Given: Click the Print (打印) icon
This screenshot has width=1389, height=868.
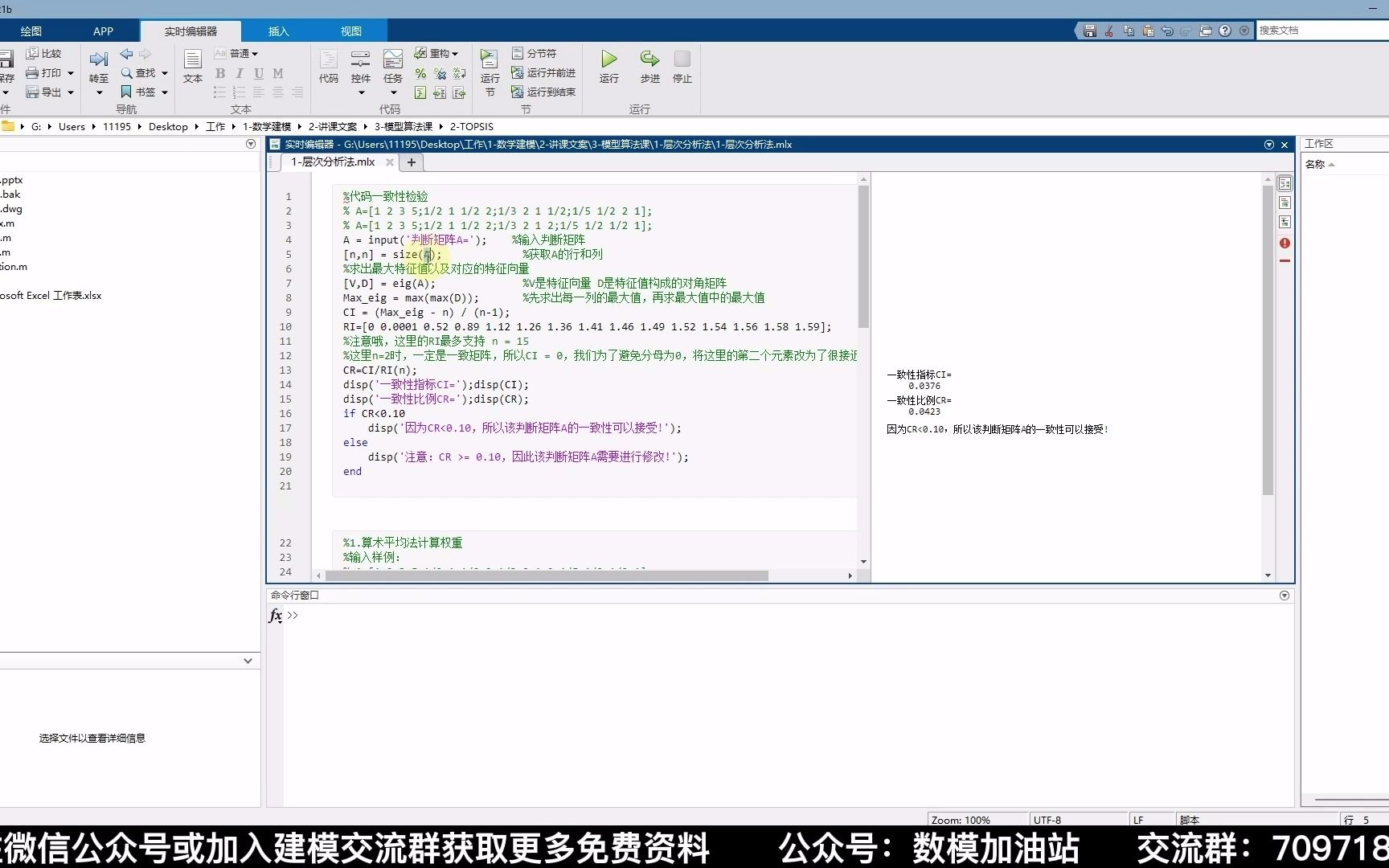Looking at the screenshot, I should pyautogui.click(x=32, y=72).
